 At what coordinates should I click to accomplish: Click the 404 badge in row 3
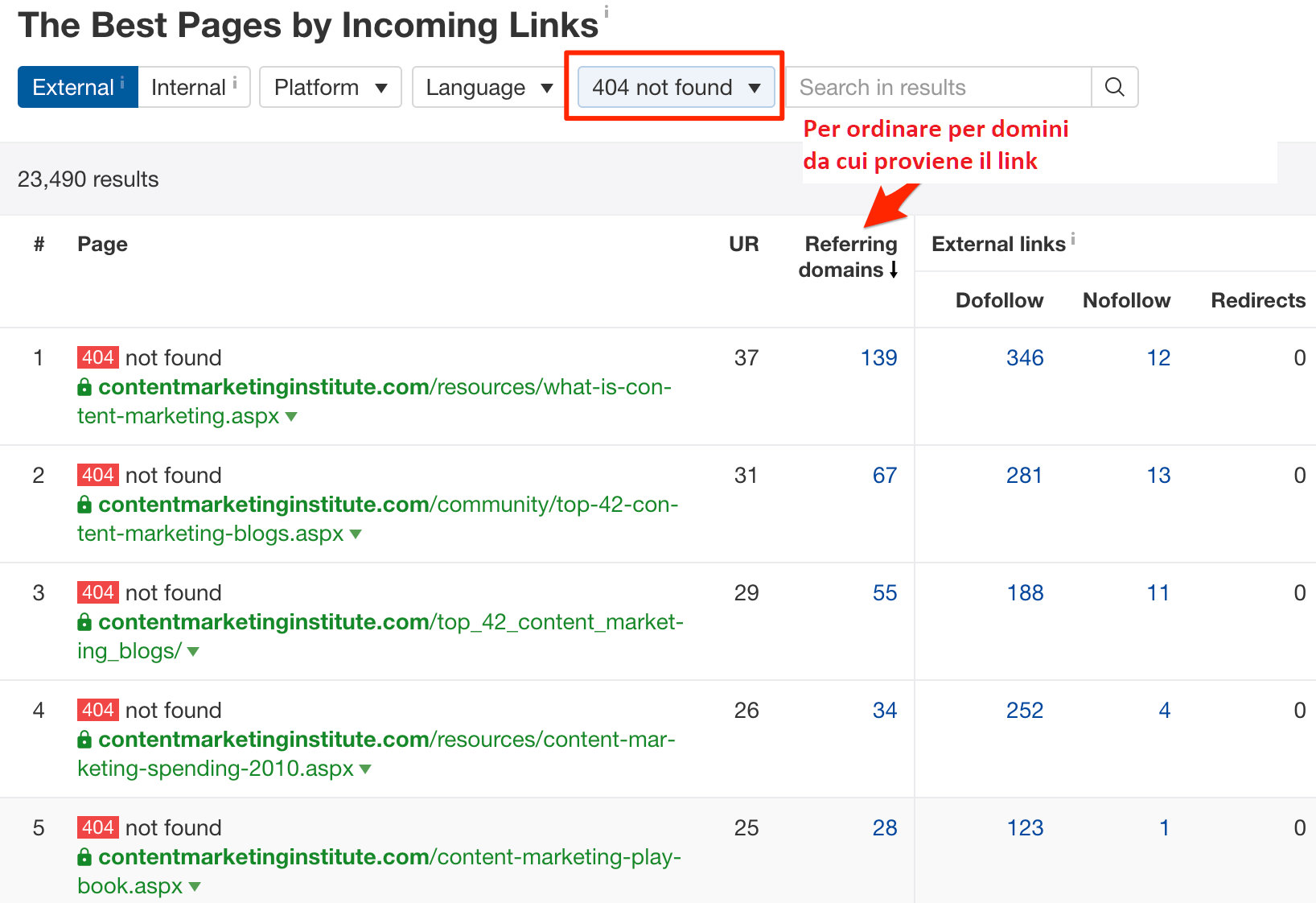pyautogui.click(x=98, y=592)
